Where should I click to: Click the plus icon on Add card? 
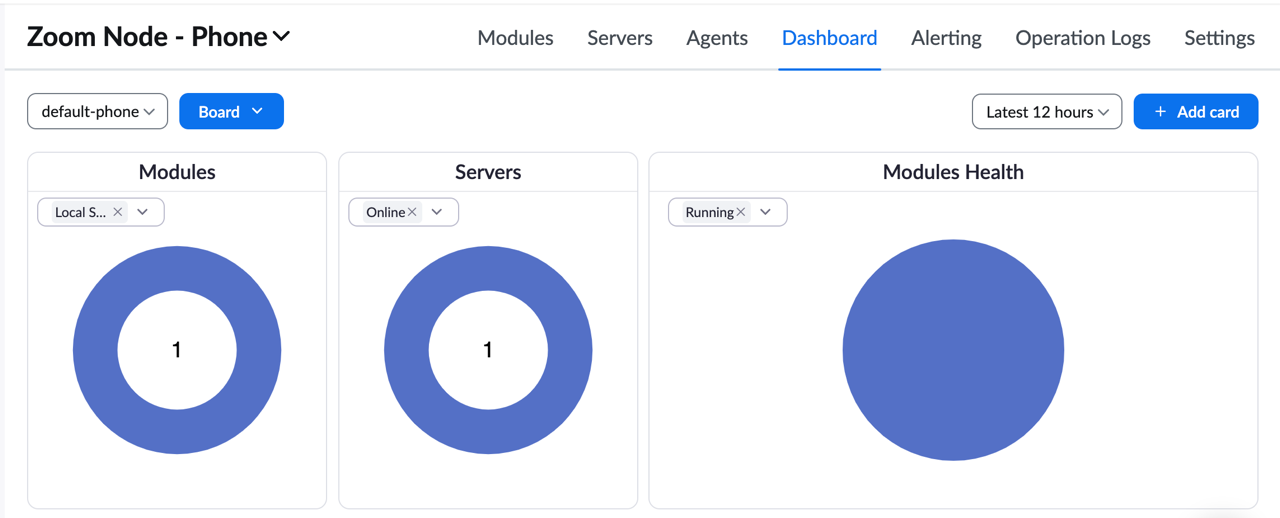point(1160,112)
